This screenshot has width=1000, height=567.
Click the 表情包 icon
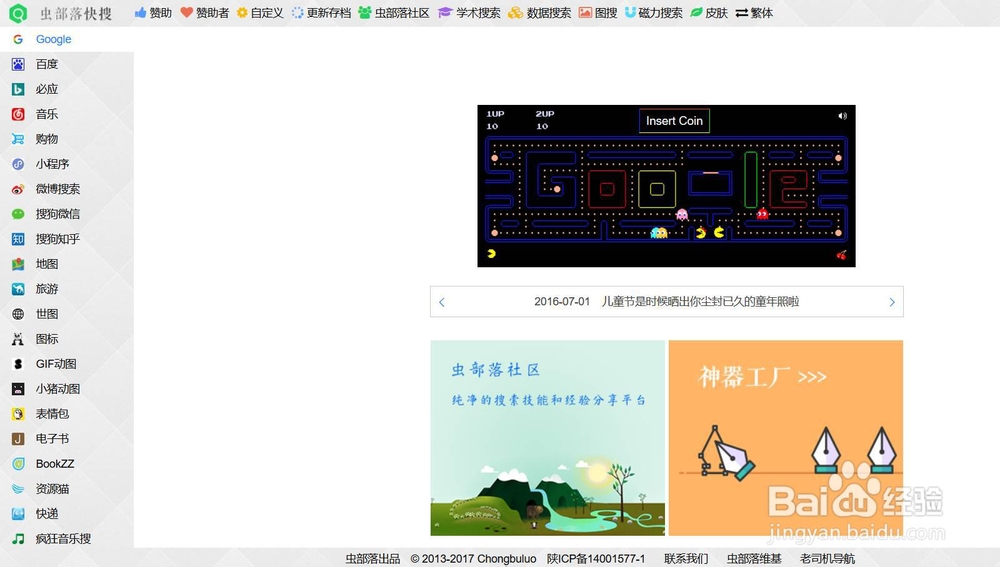click(18, 414)
